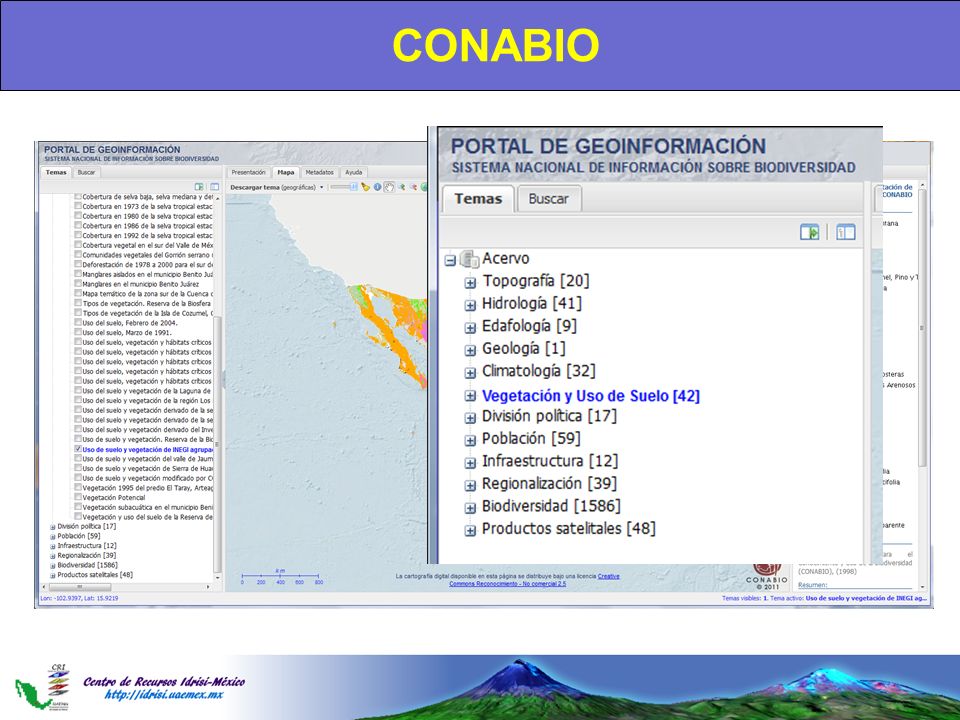
Task: Open the Ayuda tab
Action: click(354, 173)
